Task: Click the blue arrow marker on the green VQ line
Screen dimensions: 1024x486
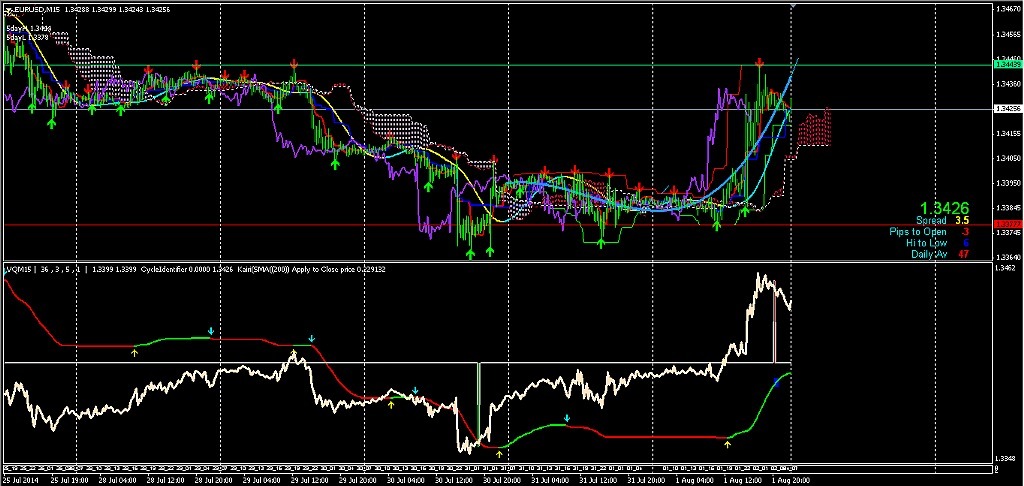Action: pos(776,382)
